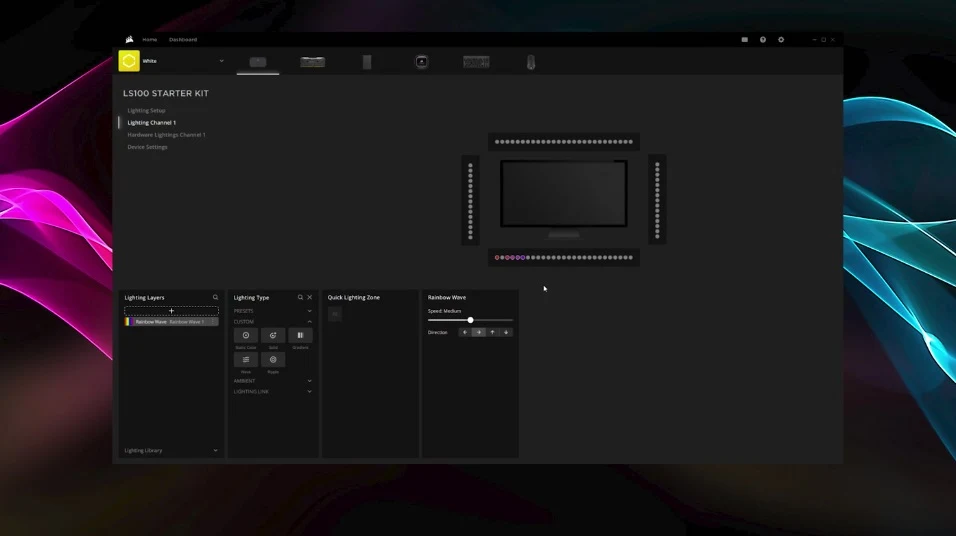Add a new lighting layer

point(171,311)
